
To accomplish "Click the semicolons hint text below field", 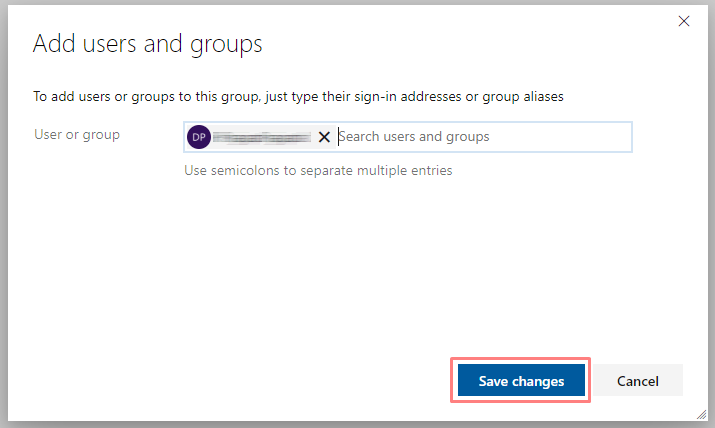I will (318, 170).
